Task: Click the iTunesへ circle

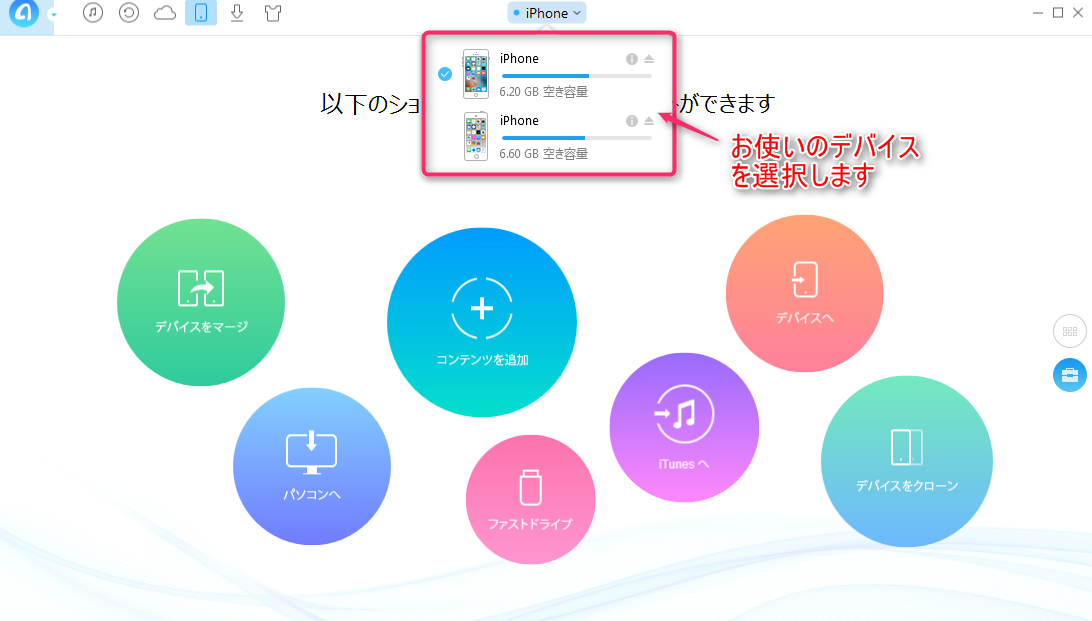Action: [x=684, y=427]
